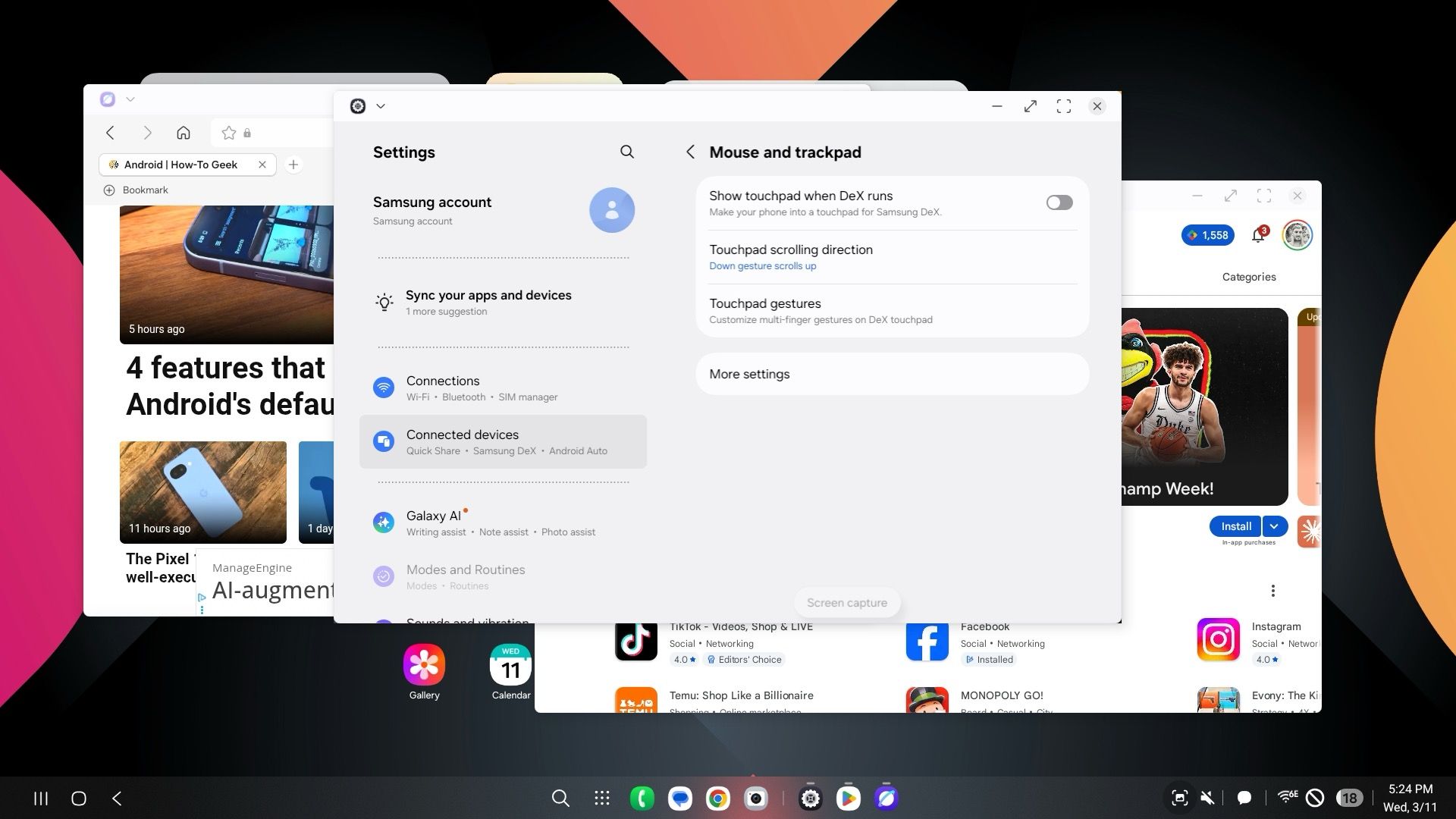Open Samsung account profile avatar
The image size is (1456, 819).
(x=611, y=210)
